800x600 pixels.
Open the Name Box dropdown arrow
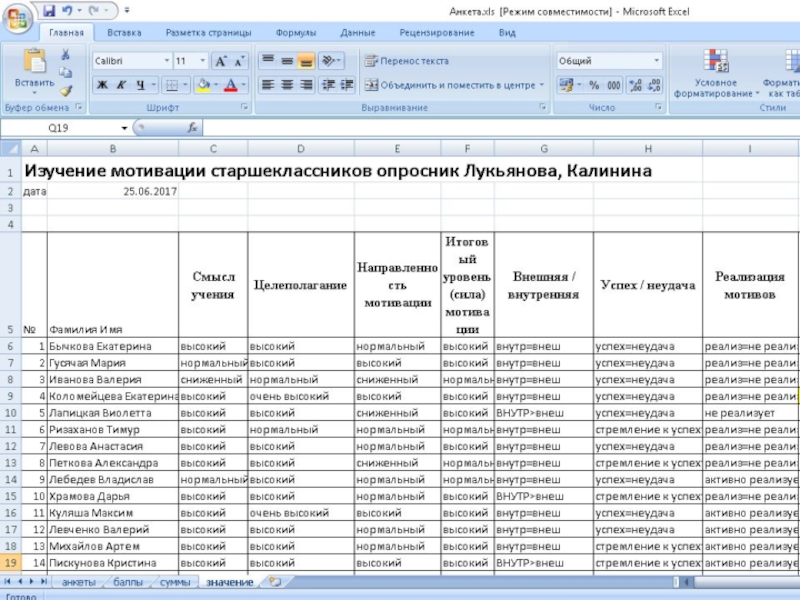tap(124, 128)
